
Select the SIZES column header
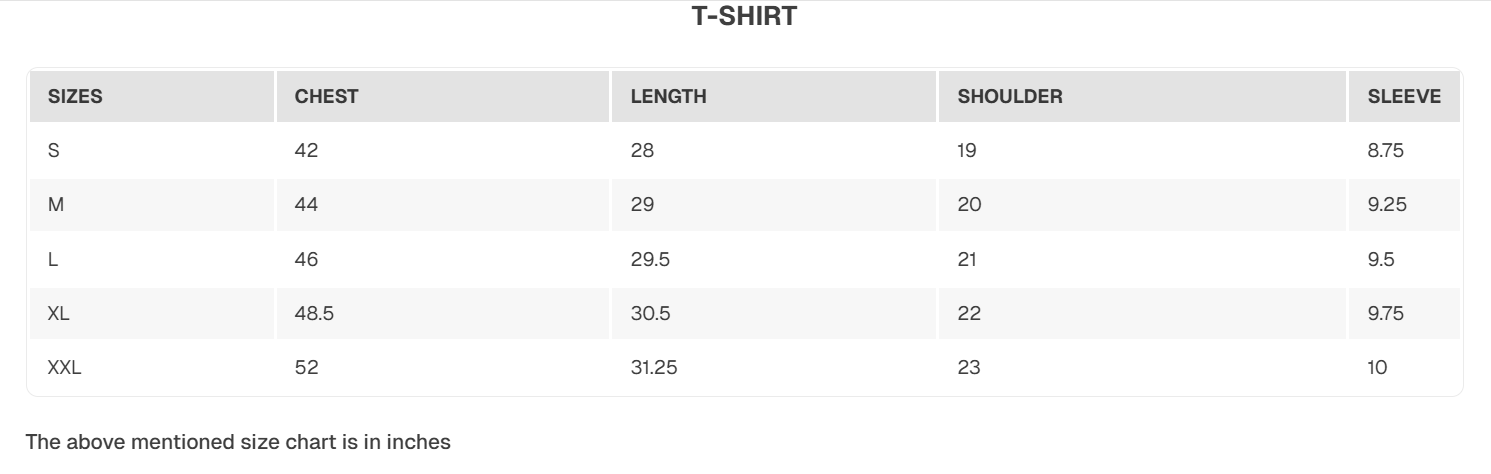click(x=75, y=97)
